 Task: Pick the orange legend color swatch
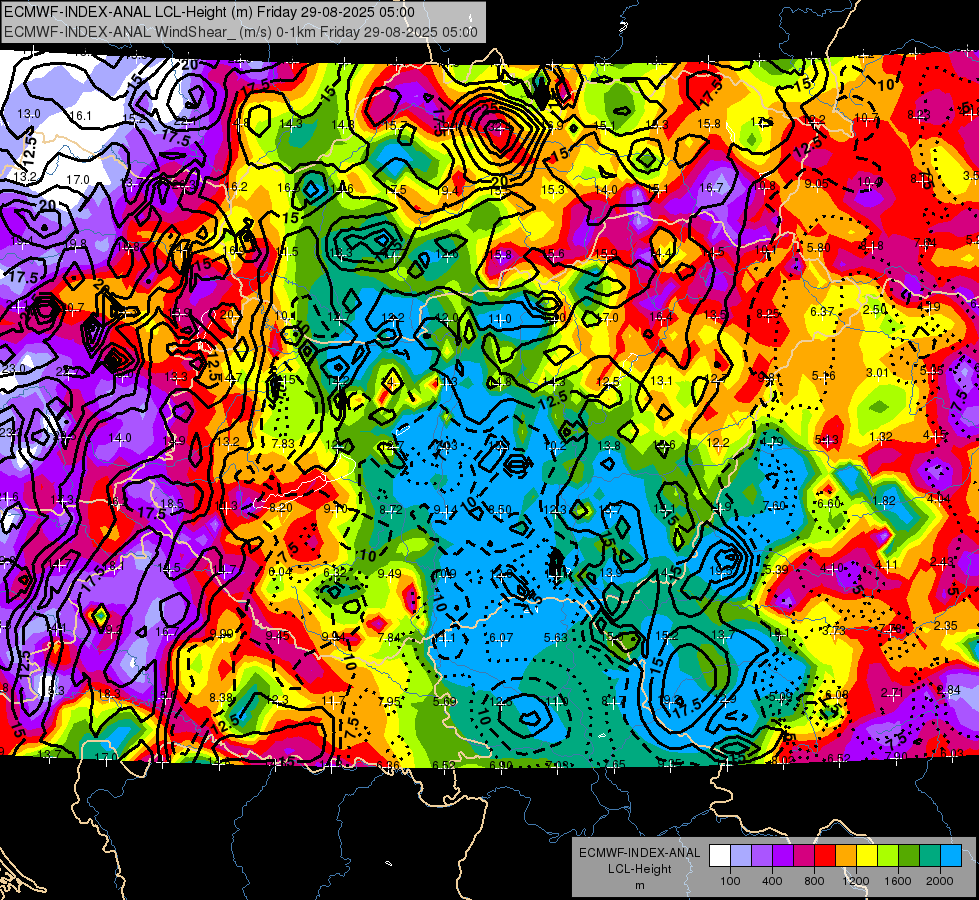845,856
